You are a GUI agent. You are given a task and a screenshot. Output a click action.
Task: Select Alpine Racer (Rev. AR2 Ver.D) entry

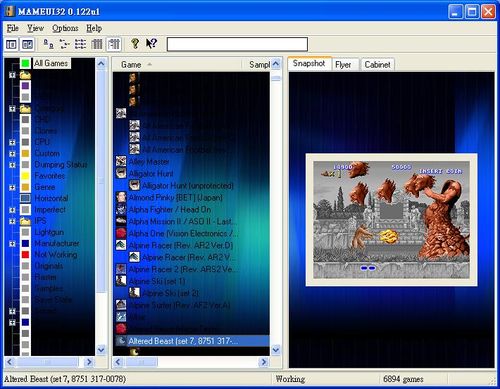(x=181, y=246)
